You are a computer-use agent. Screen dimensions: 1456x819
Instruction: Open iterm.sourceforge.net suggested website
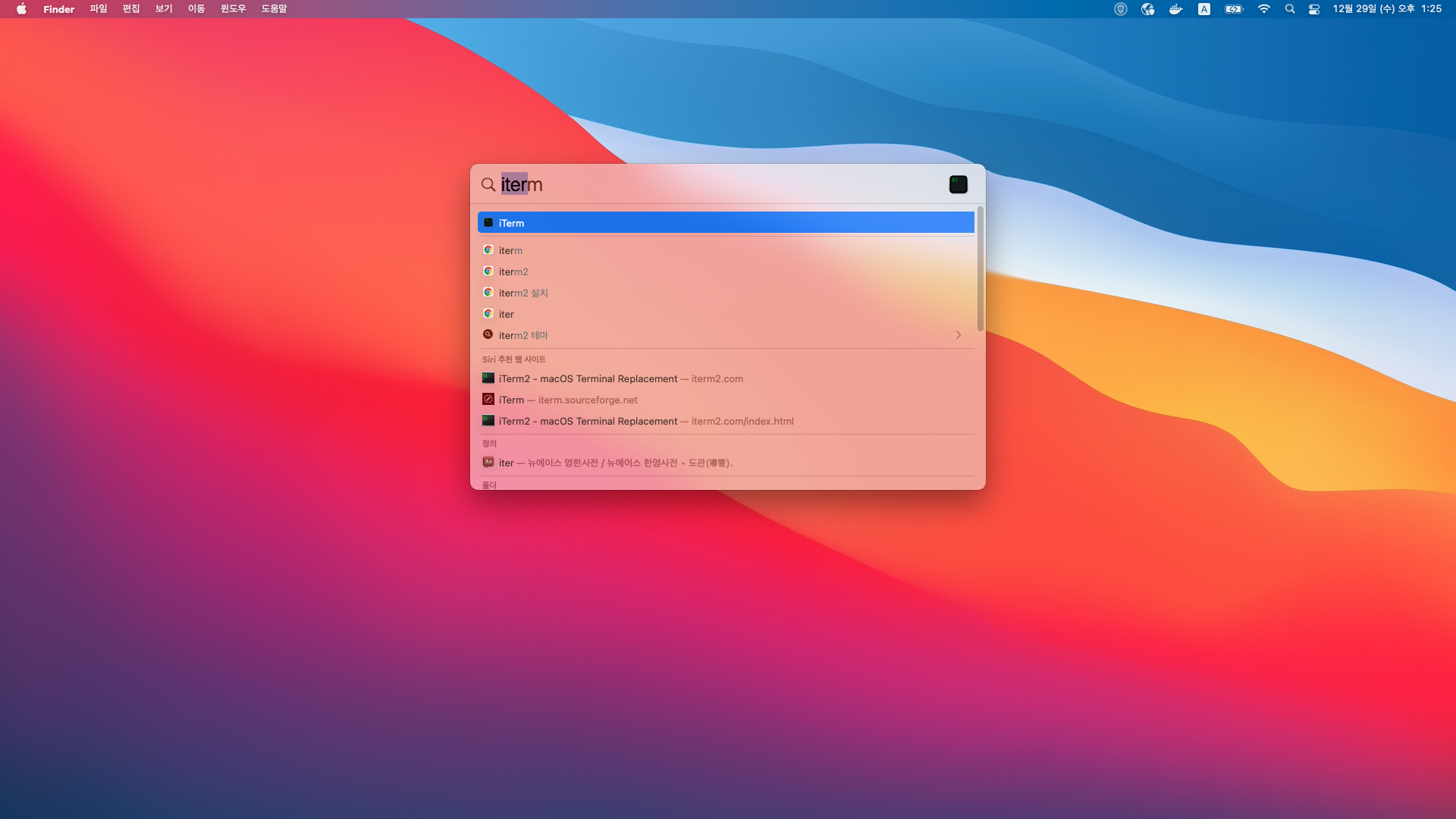pyautogui.click(x=567, y=400)
